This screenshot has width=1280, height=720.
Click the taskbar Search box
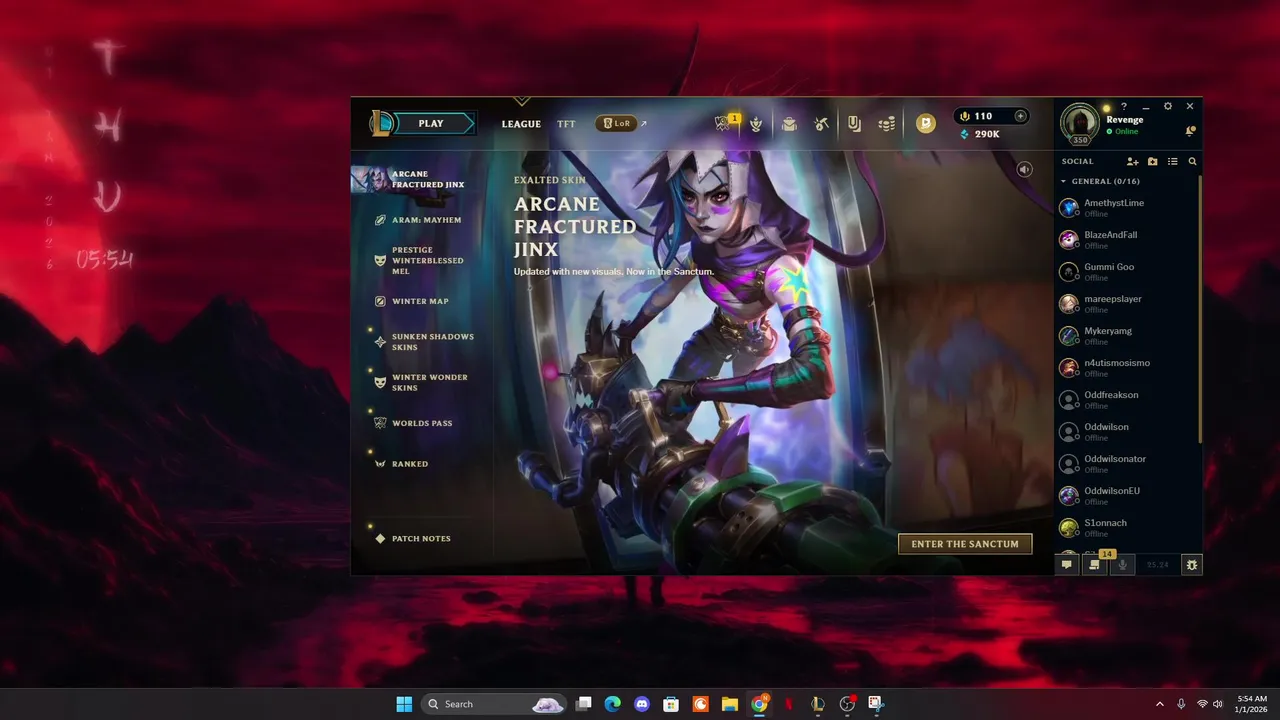pos(494,704)
